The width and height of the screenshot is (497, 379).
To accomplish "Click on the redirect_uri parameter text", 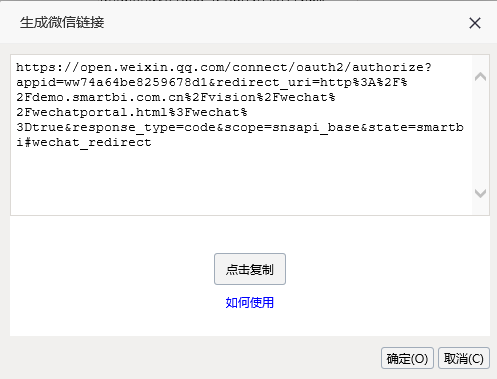I will [x=264, y=83].
